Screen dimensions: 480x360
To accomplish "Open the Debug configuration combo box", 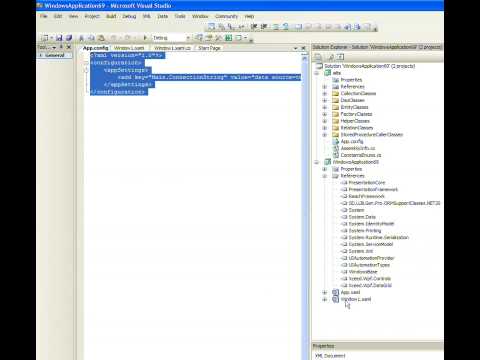I will pyautogui.click(x=171, y=38).
